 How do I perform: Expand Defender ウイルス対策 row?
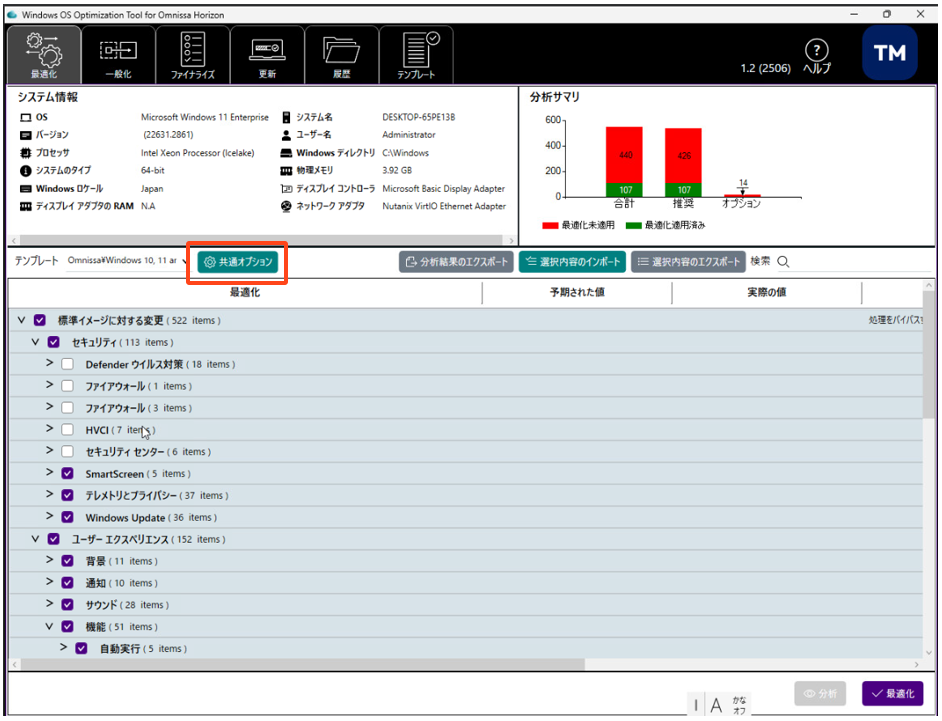pyautogui.click(x=50, y=363)
